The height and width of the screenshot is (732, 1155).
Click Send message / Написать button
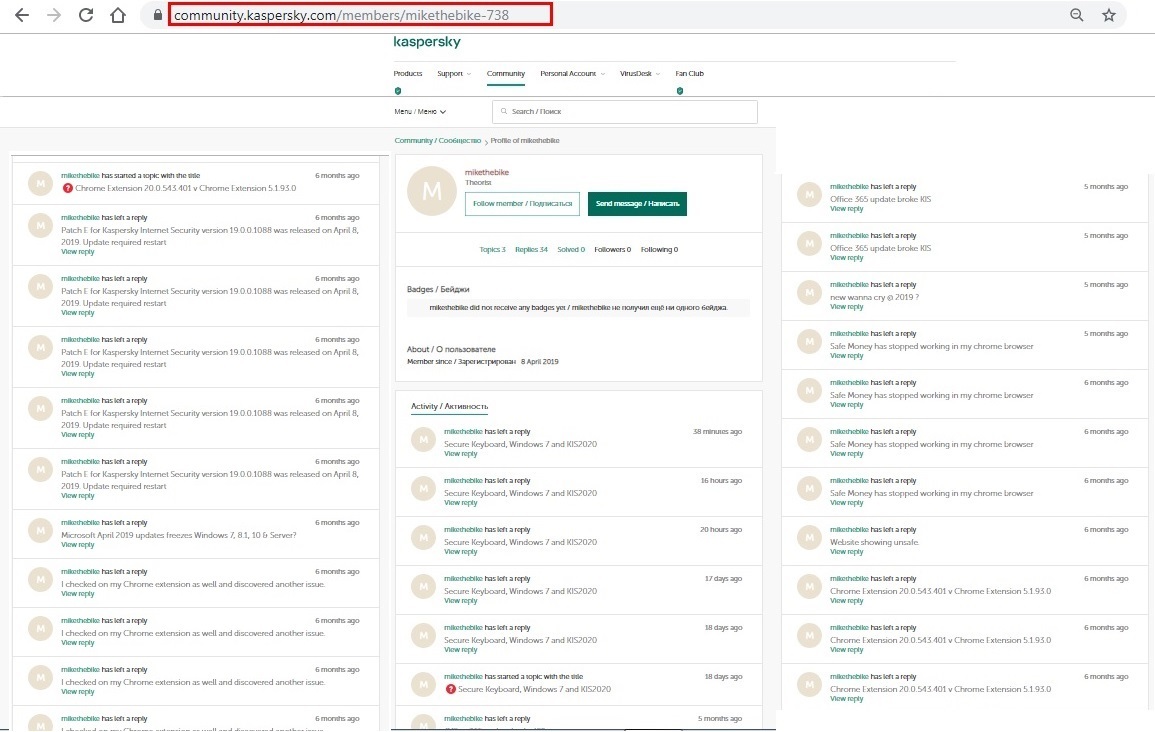click(637, 204)
